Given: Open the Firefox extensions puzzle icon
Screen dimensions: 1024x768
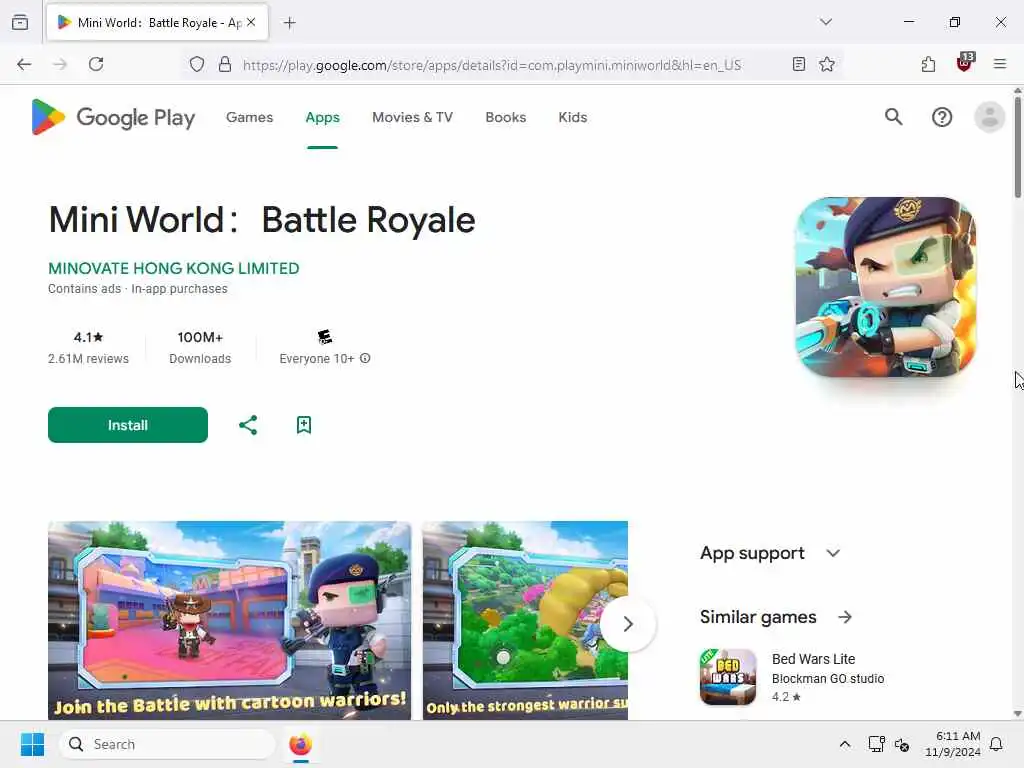Looking at the screenshot, I should point(928,64).
